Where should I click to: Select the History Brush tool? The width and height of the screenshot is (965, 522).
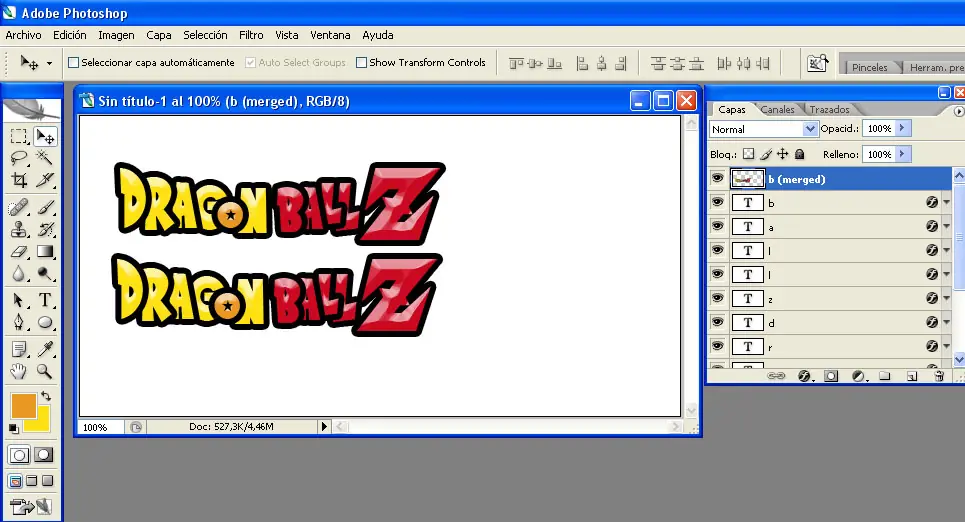(x=45, y=230)
